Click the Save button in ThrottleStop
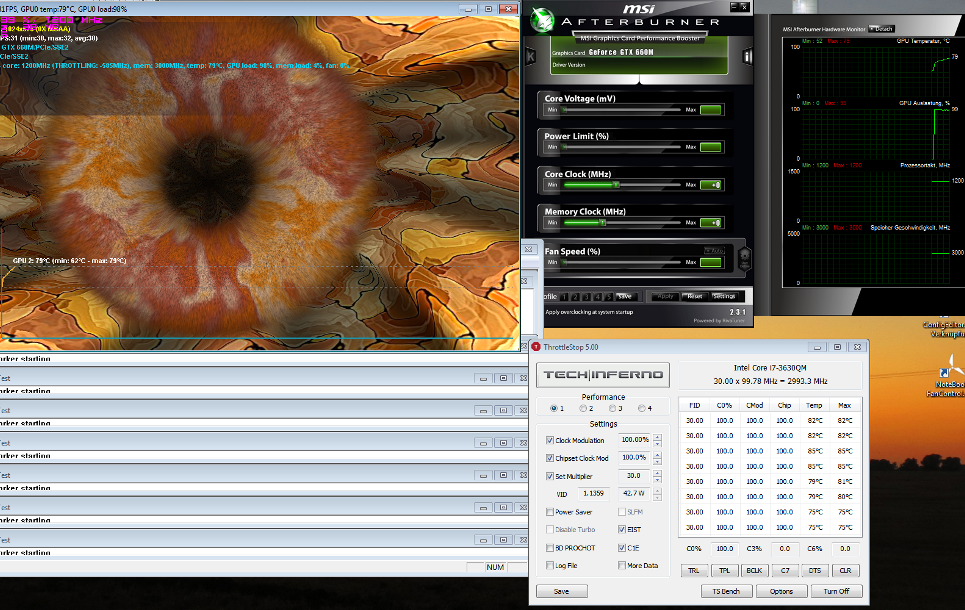The width and height of the screenshot is (965, 610). [x=562, y=591]
